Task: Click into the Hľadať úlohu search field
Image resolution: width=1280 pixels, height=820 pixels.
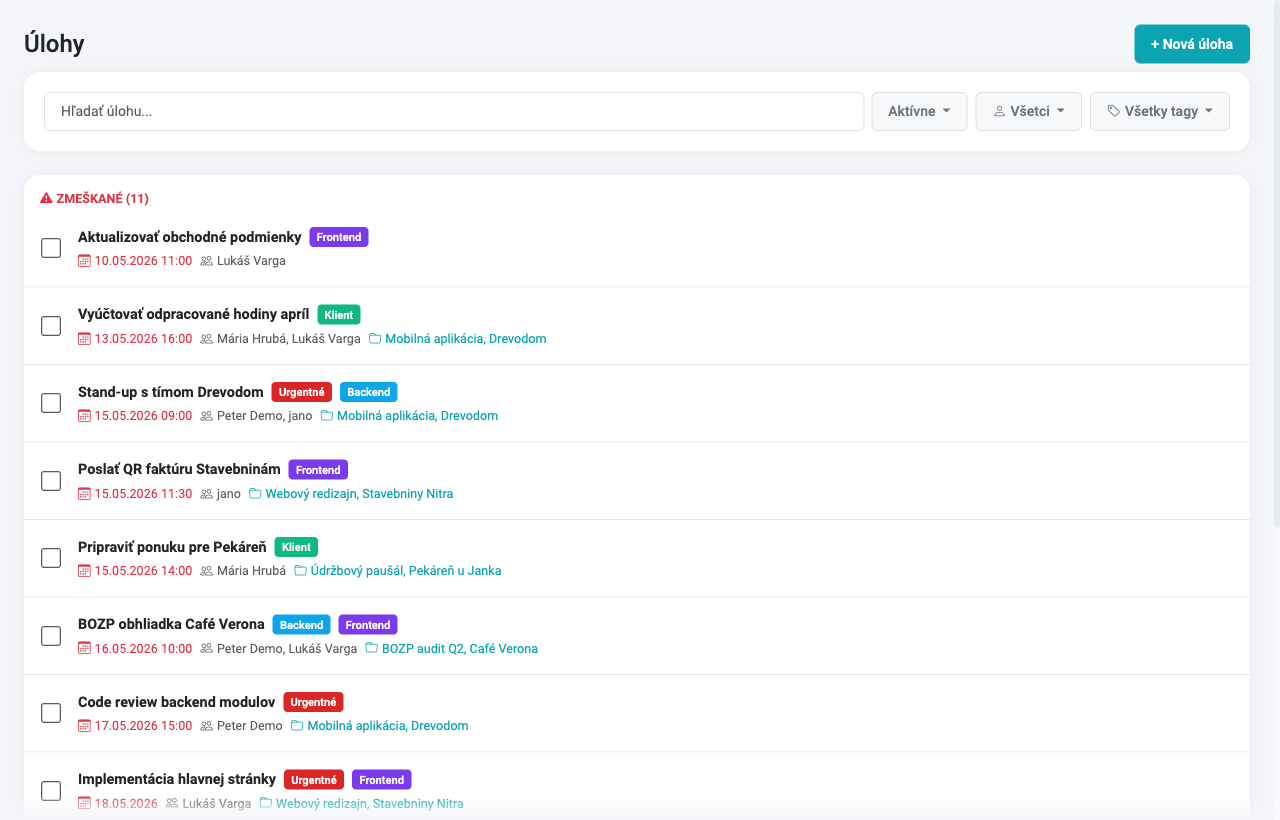Action: pyautogui.click(x=454, y=111)
